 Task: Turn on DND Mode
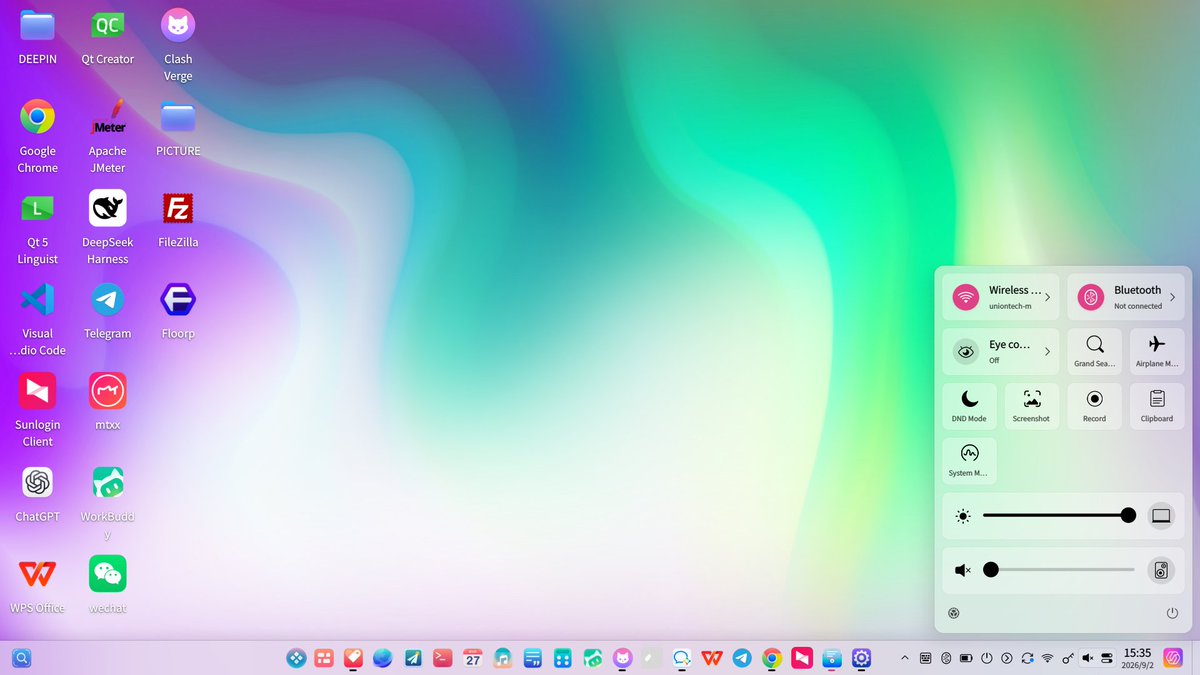point(969,406)
